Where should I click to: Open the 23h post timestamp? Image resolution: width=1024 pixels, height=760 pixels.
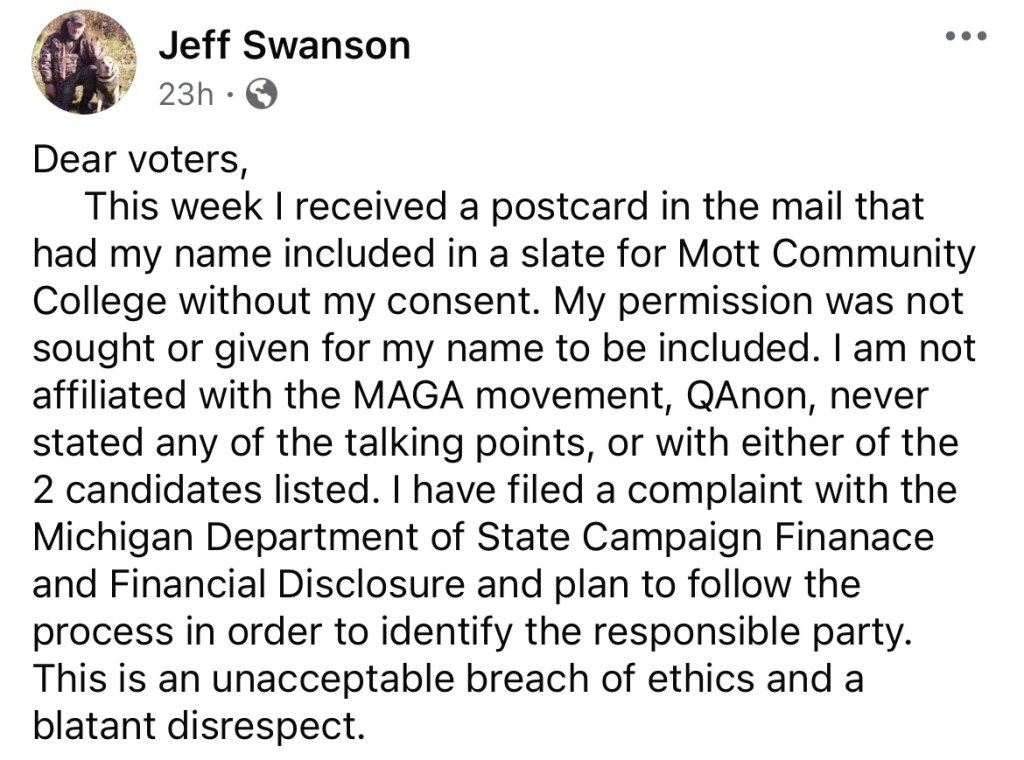point(186,94)
